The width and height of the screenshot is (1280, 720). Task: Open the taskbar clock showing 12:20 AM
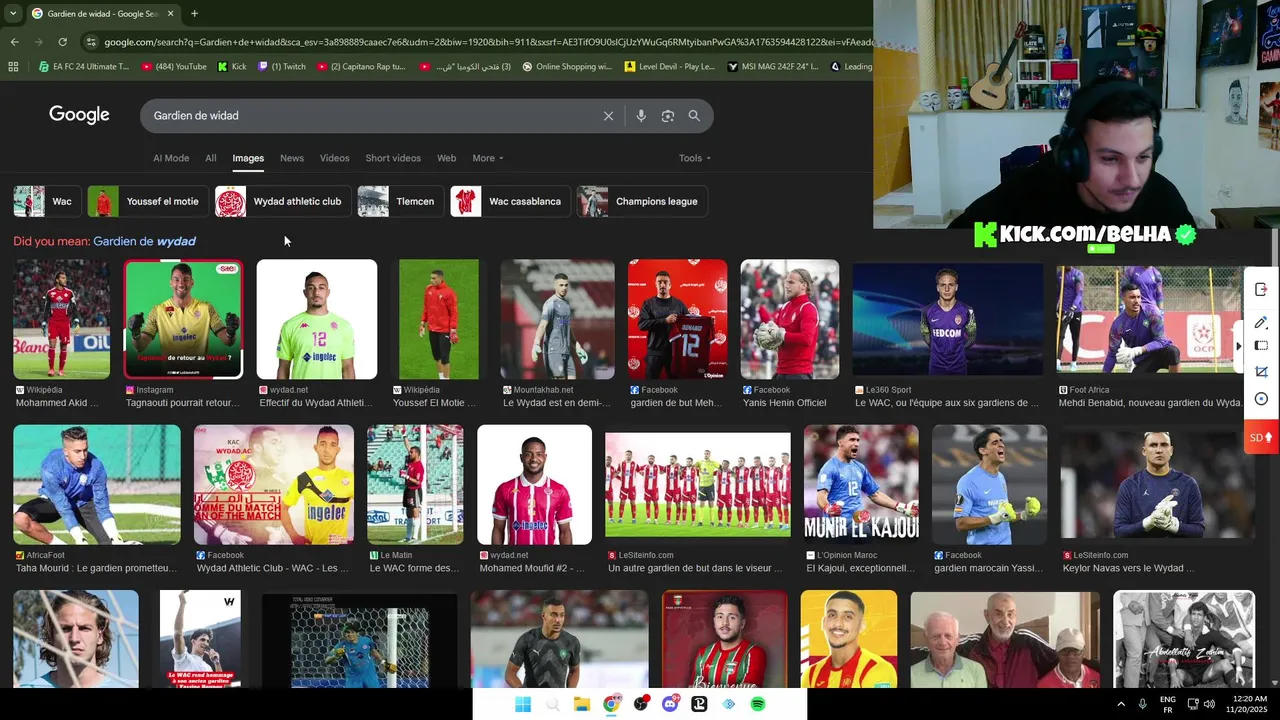1250,704
